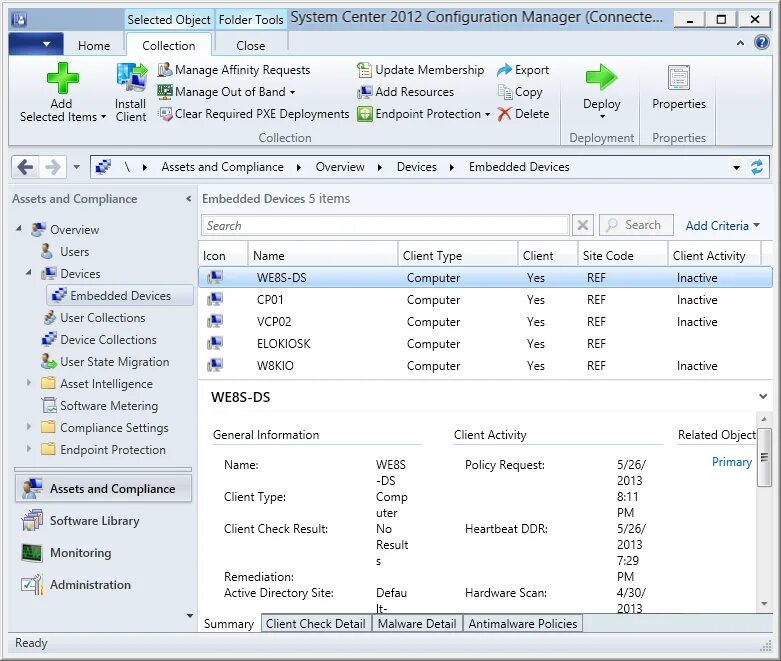Open the Manage Out of Band menu
Screen dimensions: 781x661
click(x=227, y=92)
